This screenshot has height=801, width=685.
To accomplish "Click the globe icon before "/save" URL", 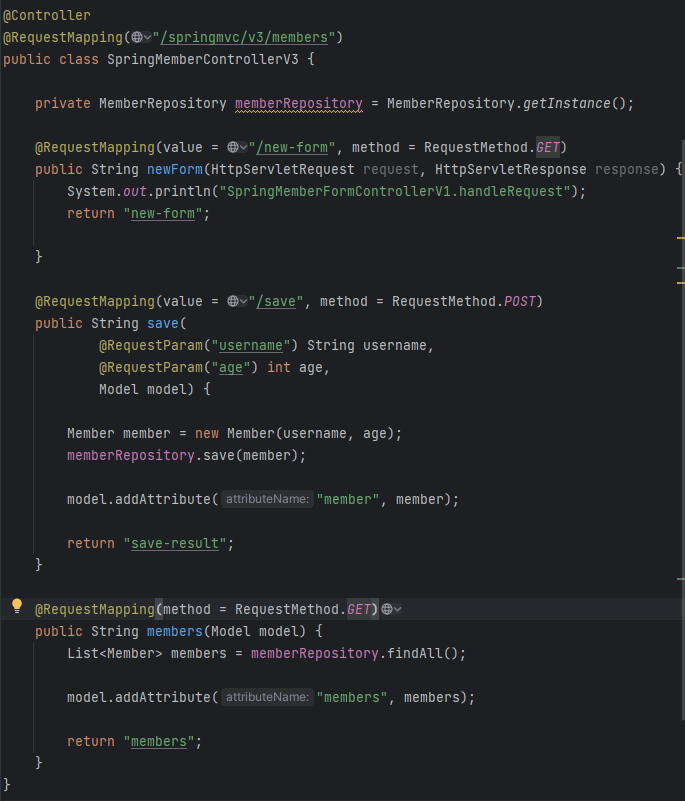I will 232,301.
